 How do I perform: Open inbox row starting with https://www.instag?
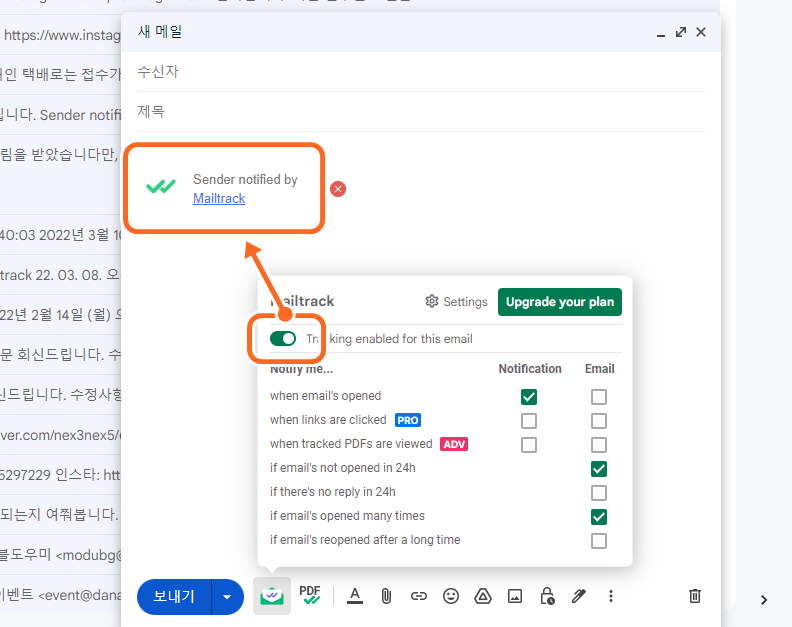point(61,35)
